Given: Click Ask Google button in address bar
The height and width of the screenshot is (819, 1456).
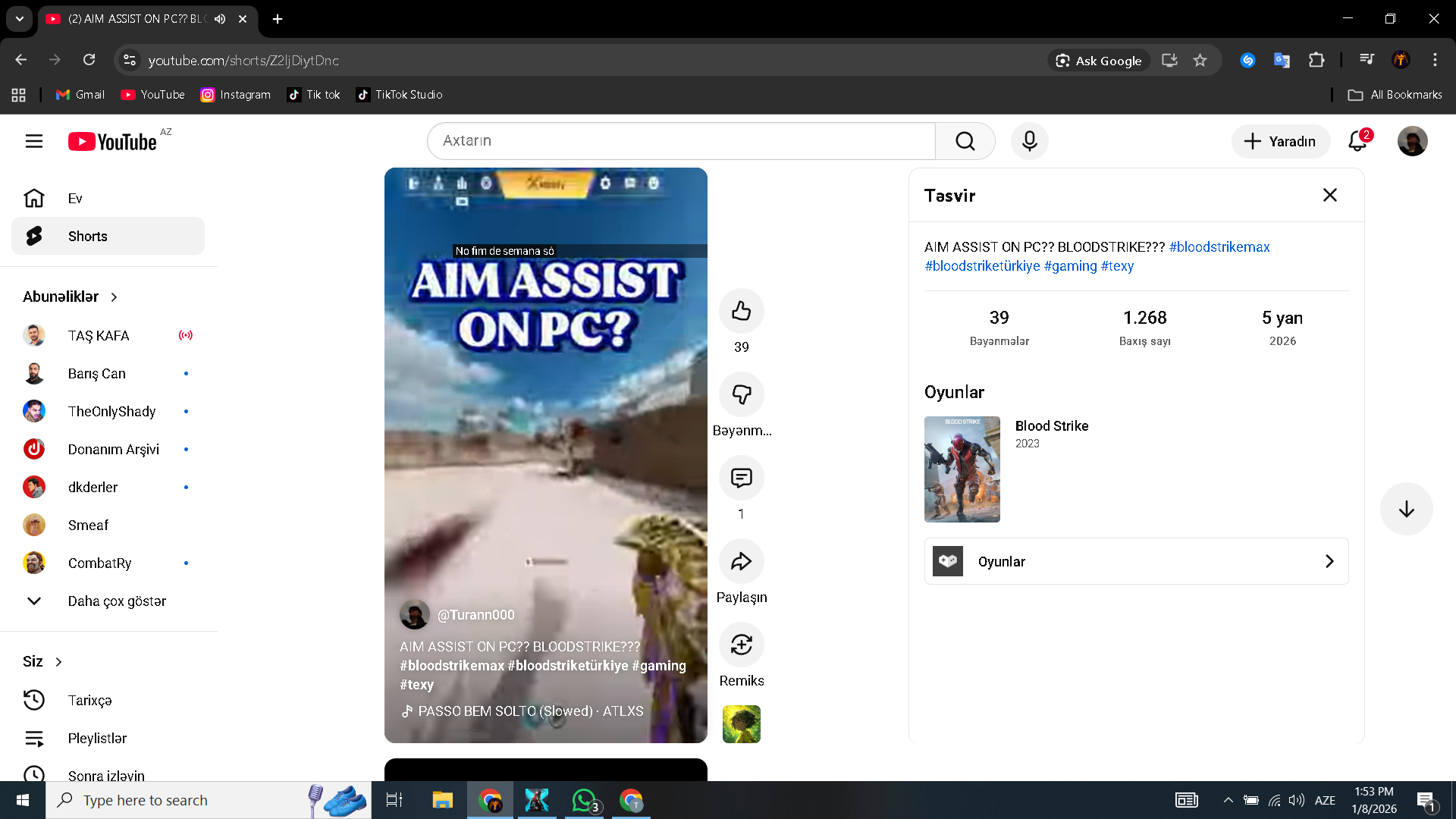Looking at the screenshot, I should (x=1099, y=61).
